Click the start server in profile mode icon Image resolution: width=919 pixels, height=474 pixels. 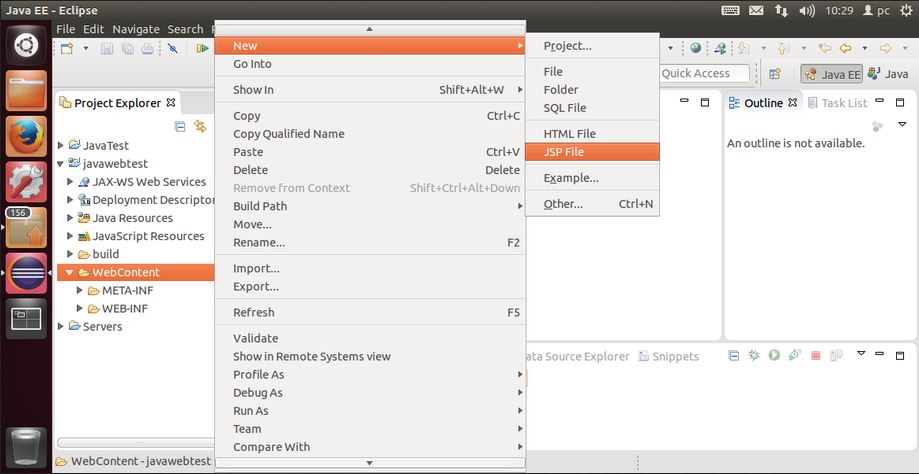click(795, 355)
